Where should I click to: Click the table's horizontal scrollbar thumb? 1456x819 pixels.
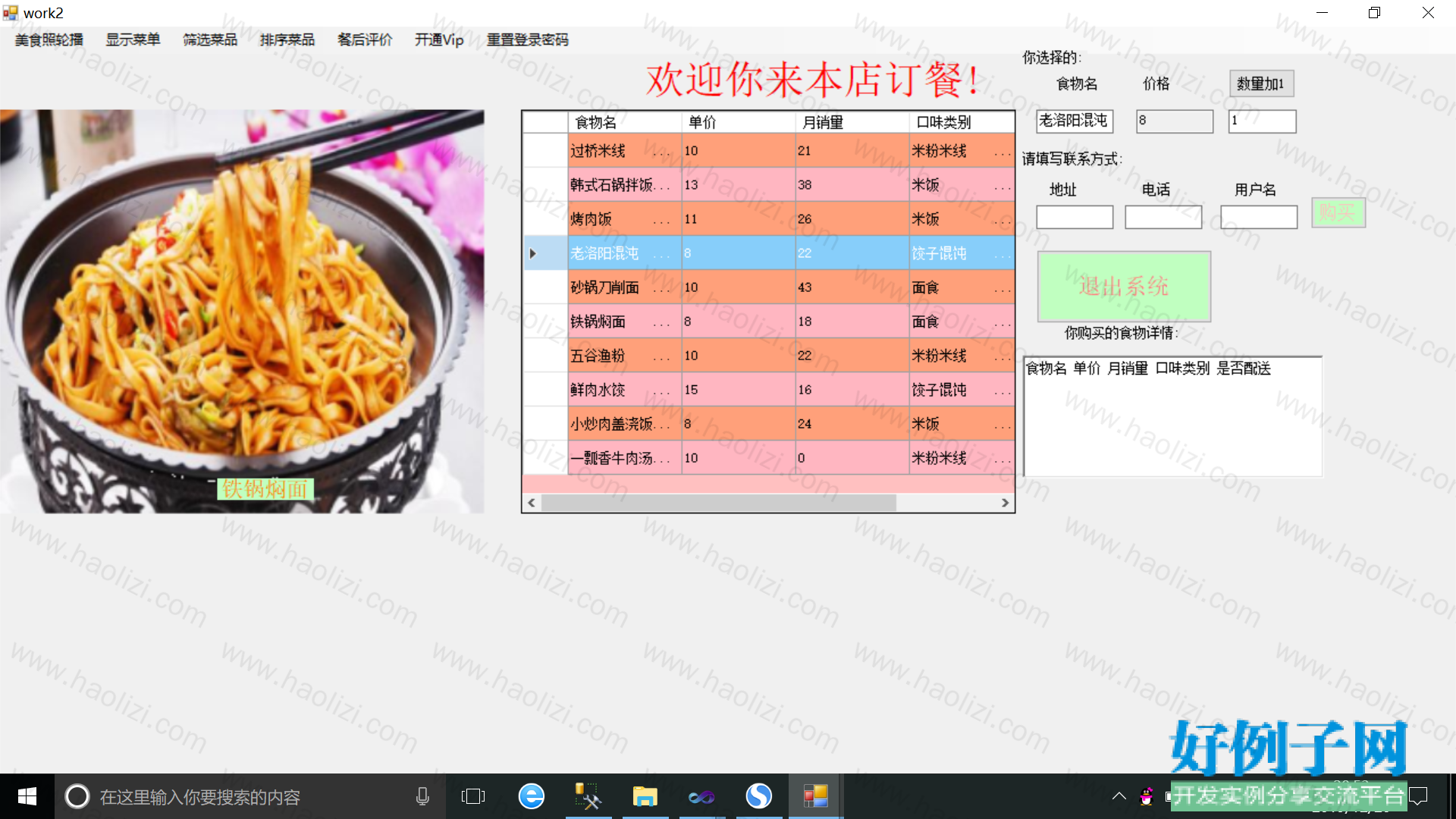coord(719,503)
